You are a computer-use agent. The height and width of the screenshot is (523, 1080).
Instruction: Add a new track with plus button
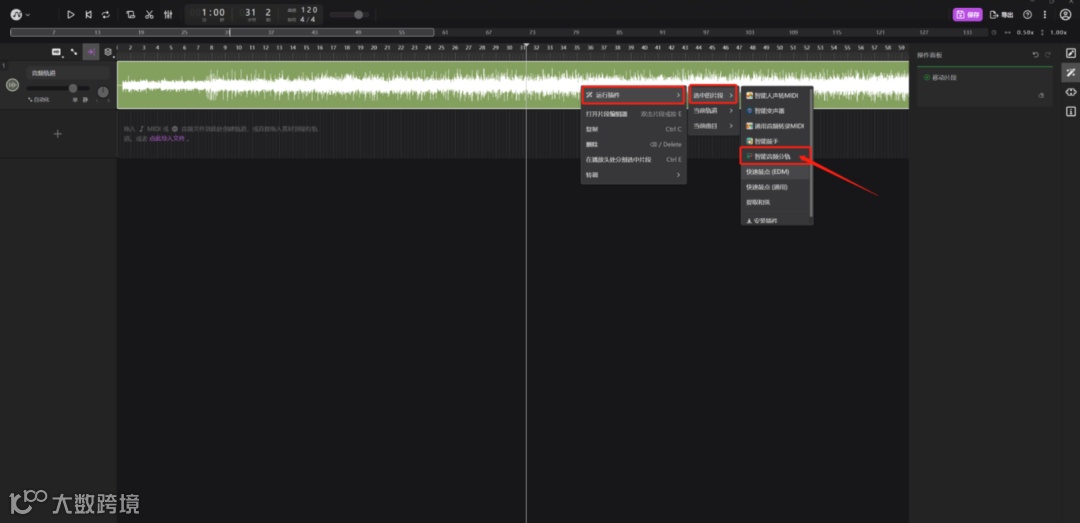[x=58, y=134]
